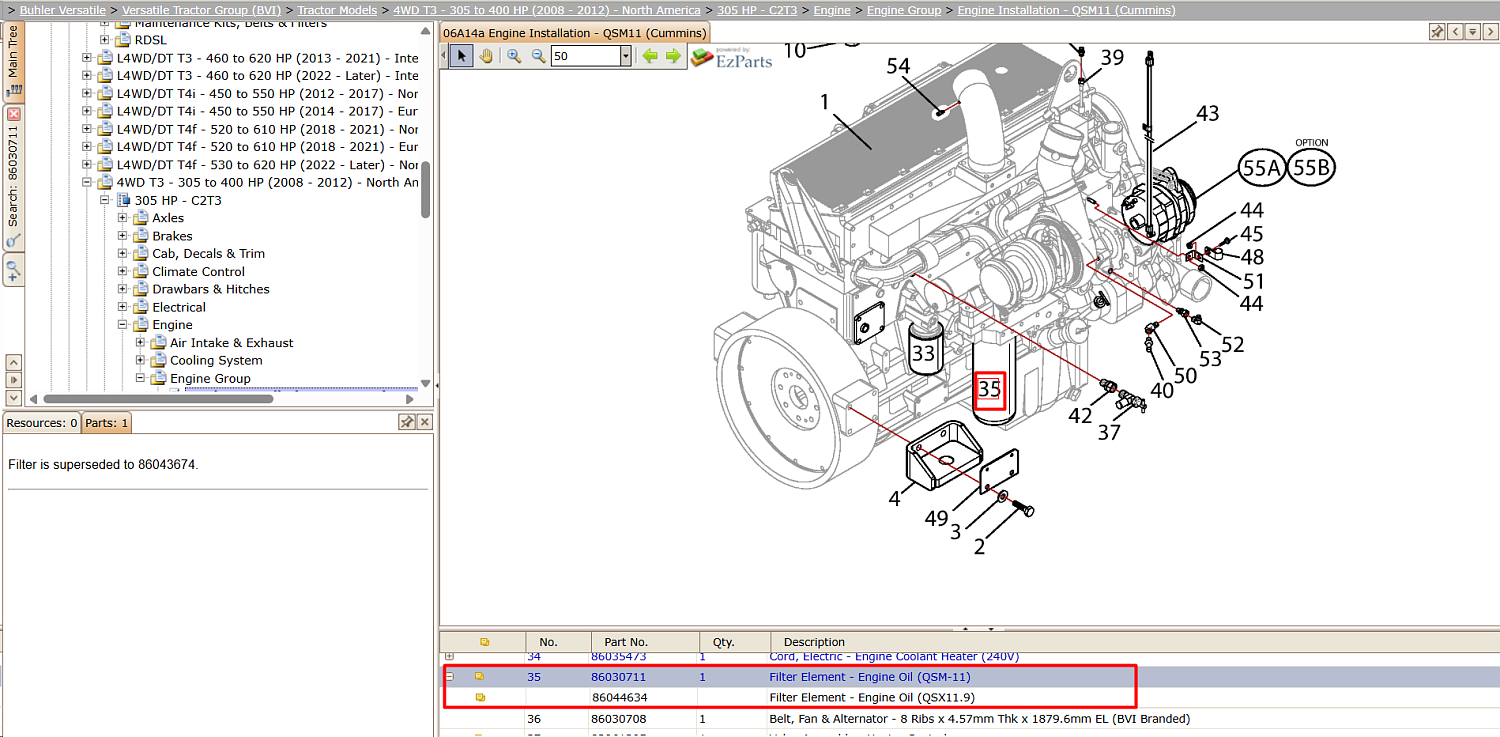Zoom in on the diagram
Screen dimensions: 1500x737
pos(514,56)
